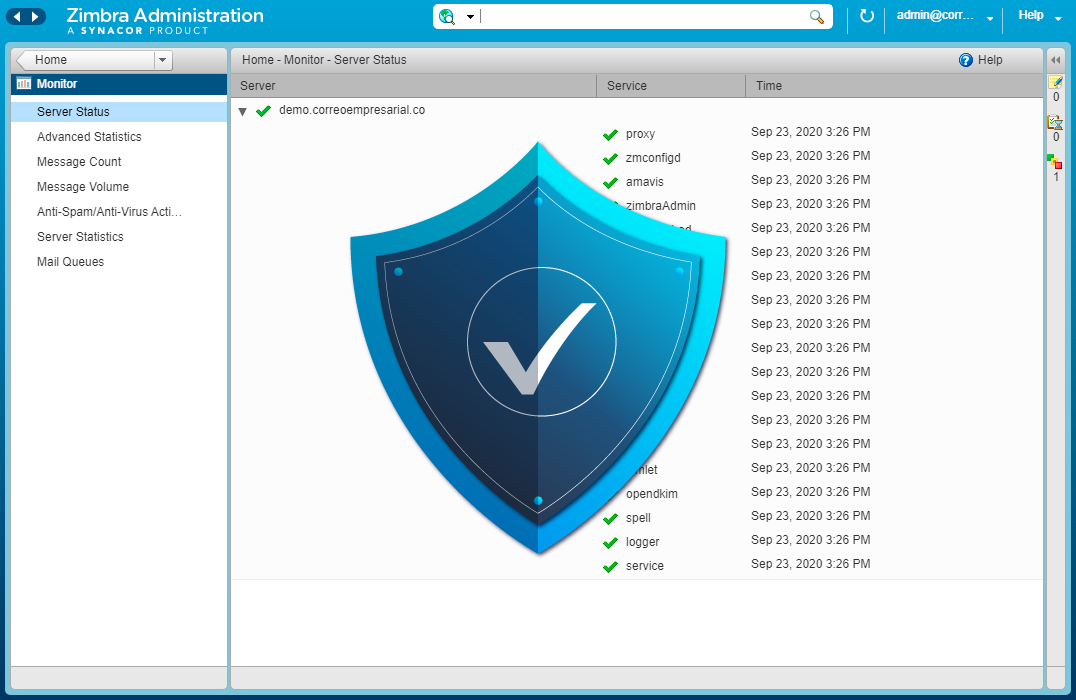Click the refresh icon in the top bar
Screen dimensions: 1076x700
867,16
